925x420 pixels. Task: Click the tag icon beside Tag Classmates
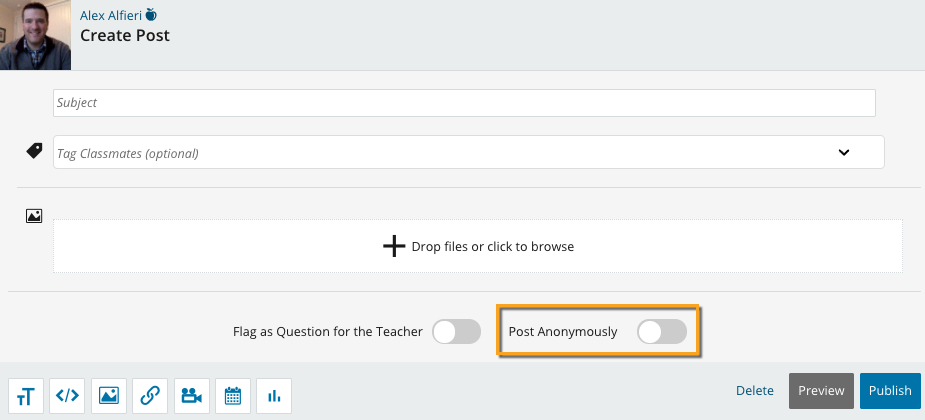(x=34, y=152)
